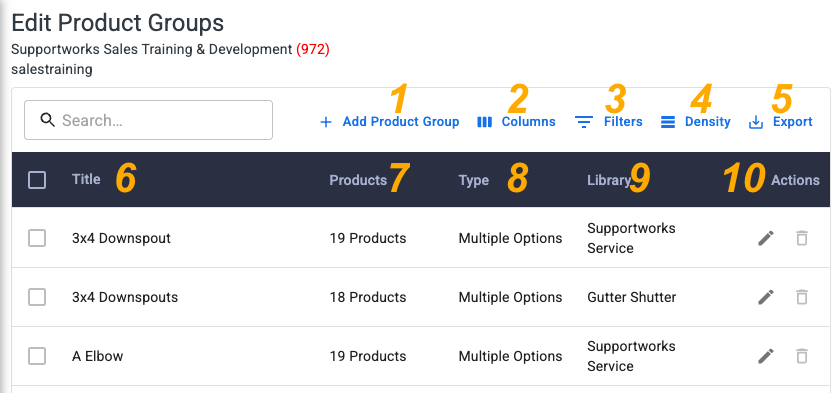
Task: Edit the 3x4 Downspouts Gutter Shutter row
Action: (x=766, y=297)
